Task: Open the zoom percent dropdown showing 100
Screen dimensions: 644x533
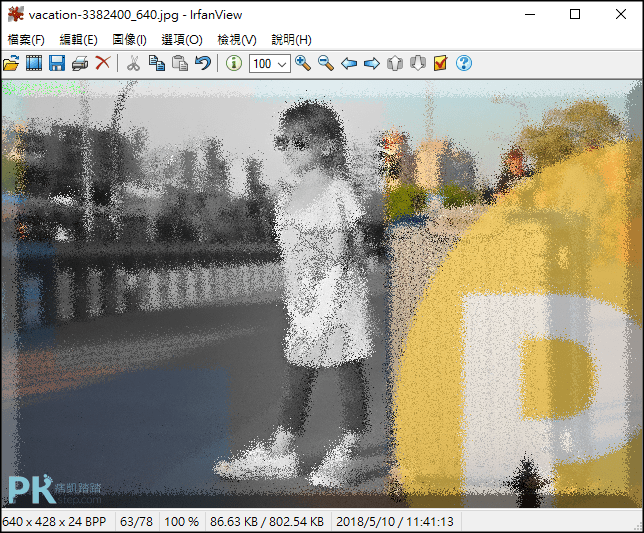Action: tap(269, 64)
